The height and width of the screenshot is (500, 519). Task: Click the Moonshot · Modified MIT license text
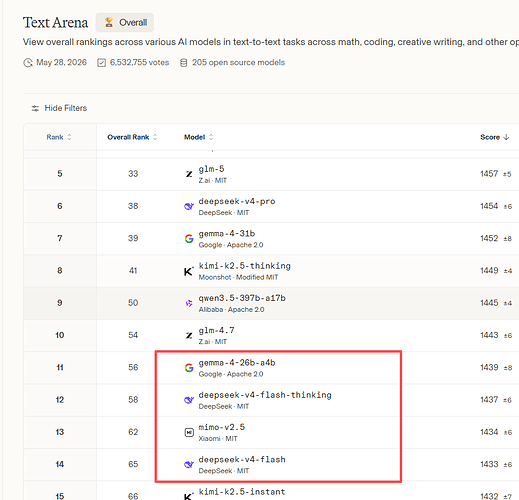pyautogui.click(x=238, y=277)
